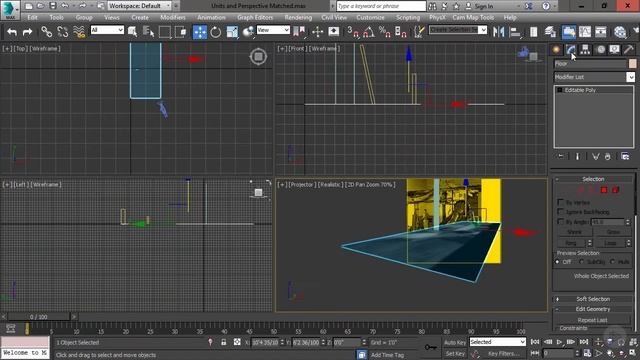Click Show End Result toggle icon
This screenshot has width=640, height=360.
577,156
